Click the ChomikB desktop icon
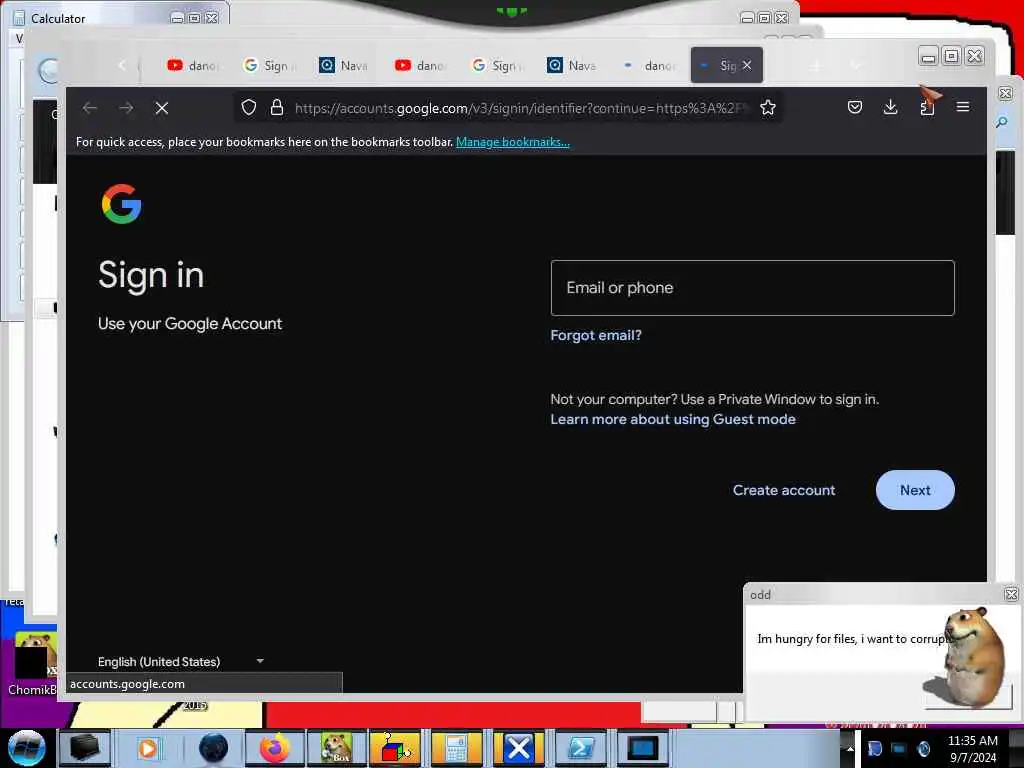1024x768 pixels. 33,663
